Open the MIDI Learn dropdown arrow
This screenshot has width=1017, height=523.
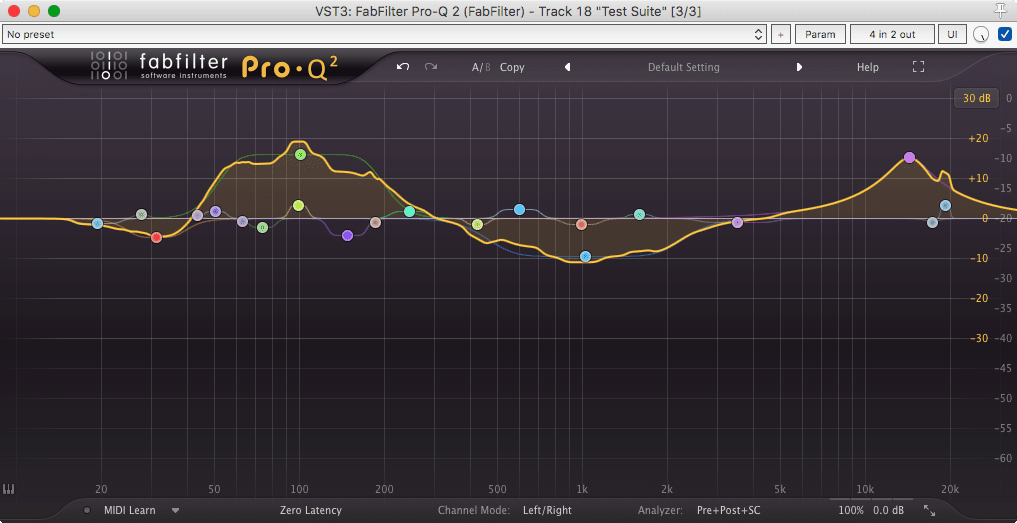tap(175, 510)
